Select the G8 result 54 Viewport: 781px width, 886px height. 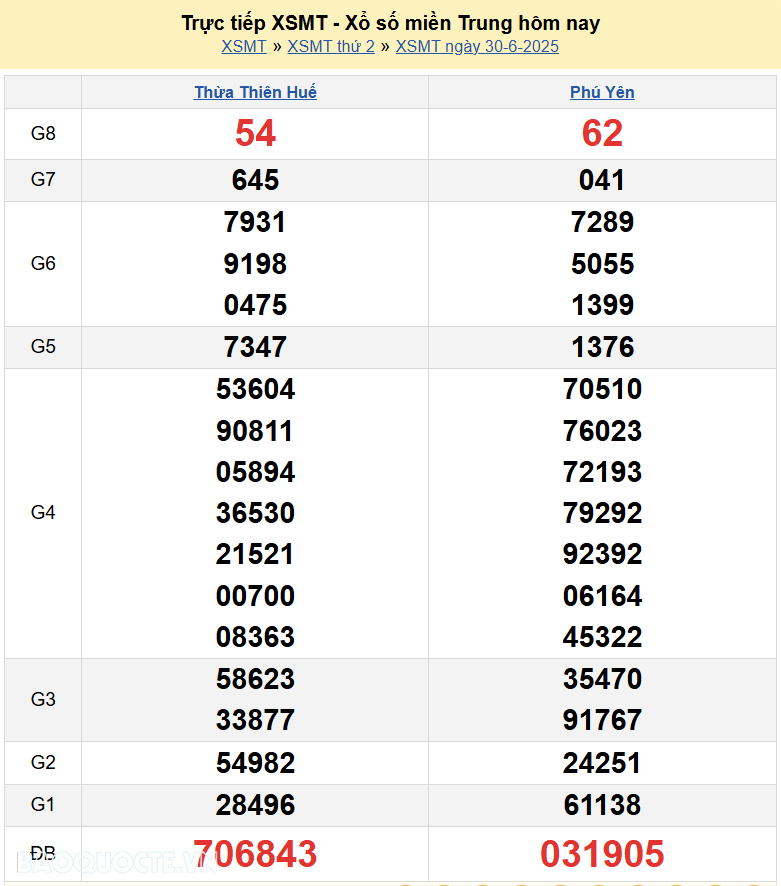coord(255,133)
